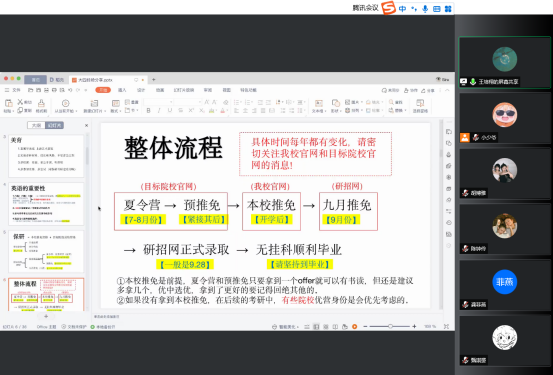Switch panel to Slides view toggle
Screen dimensions: 553x375
click(x=54, y=125)
